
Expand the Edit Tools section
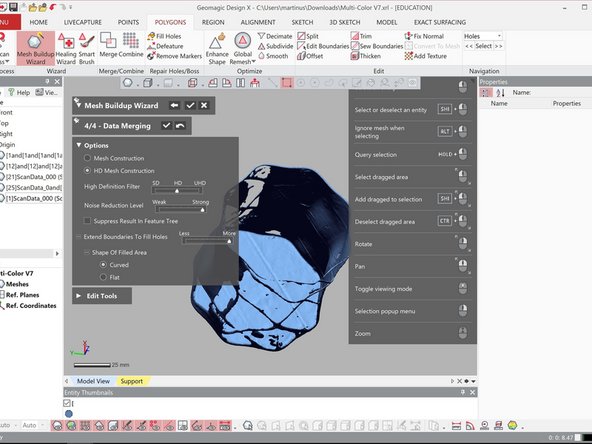79,296
